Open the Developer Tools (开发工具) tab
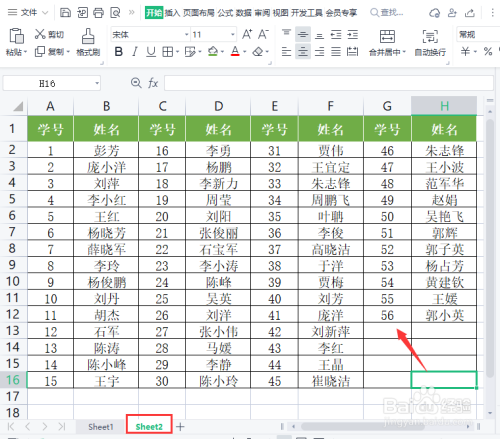Image resolution: width=500 pixels, height=439 pixels. pyautogui.click(x=307, y=13)
